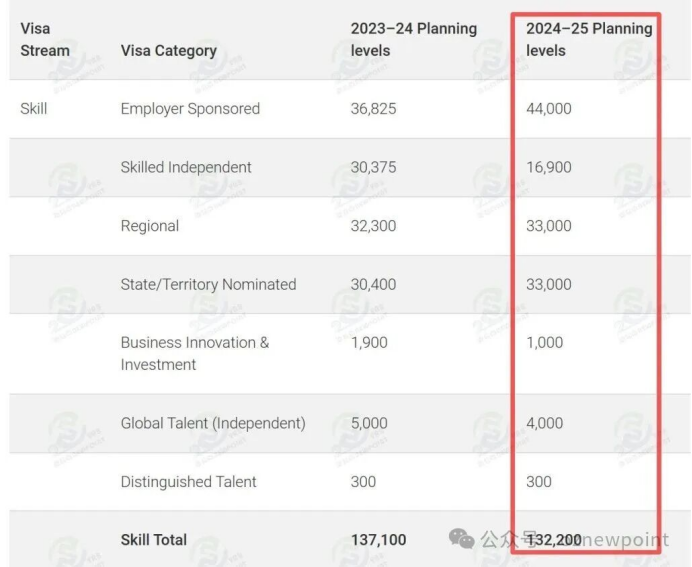
Task: Select the 44,000 value for Employer Sponsored
Action: 549,109
